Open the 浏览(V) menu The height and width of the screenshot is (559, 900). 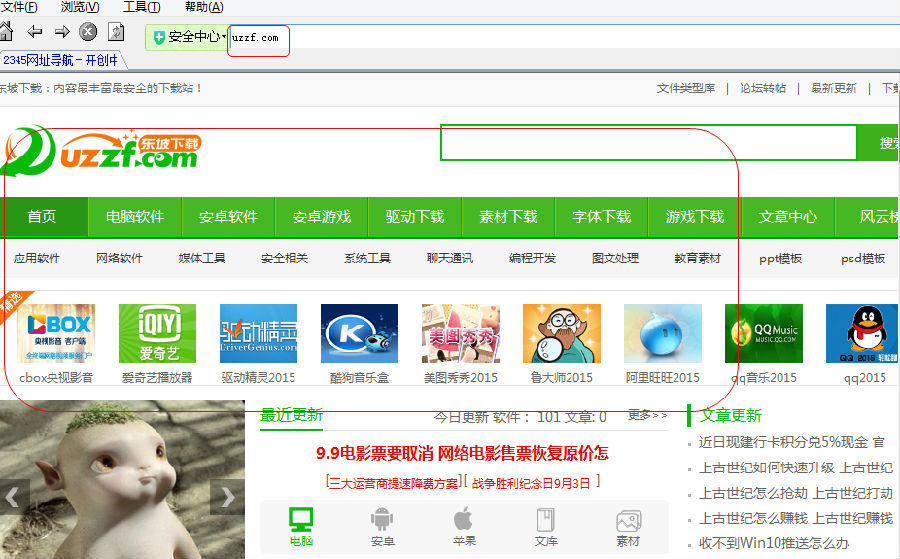coord(80,7)
